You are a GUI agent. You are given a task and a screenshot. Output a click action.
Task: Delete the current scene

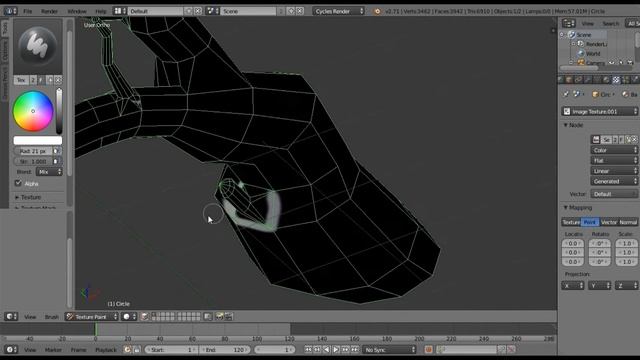pyautogui.click(x=300, y=11)
